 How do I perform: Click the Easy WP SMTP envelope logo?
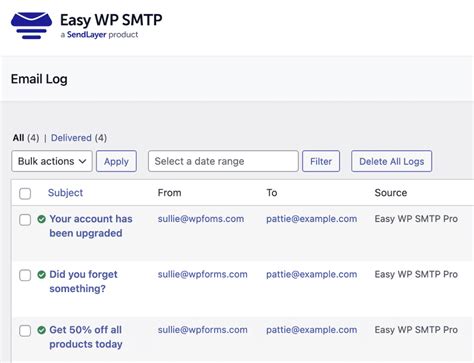coord(31,25)
